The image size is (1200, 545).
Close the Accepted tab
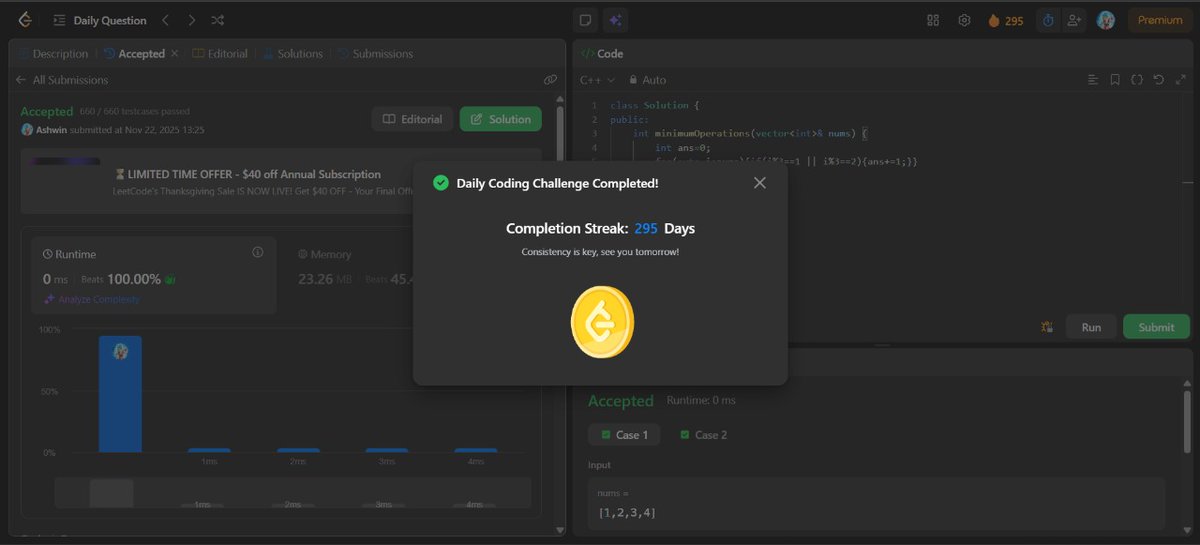point(175,54)
